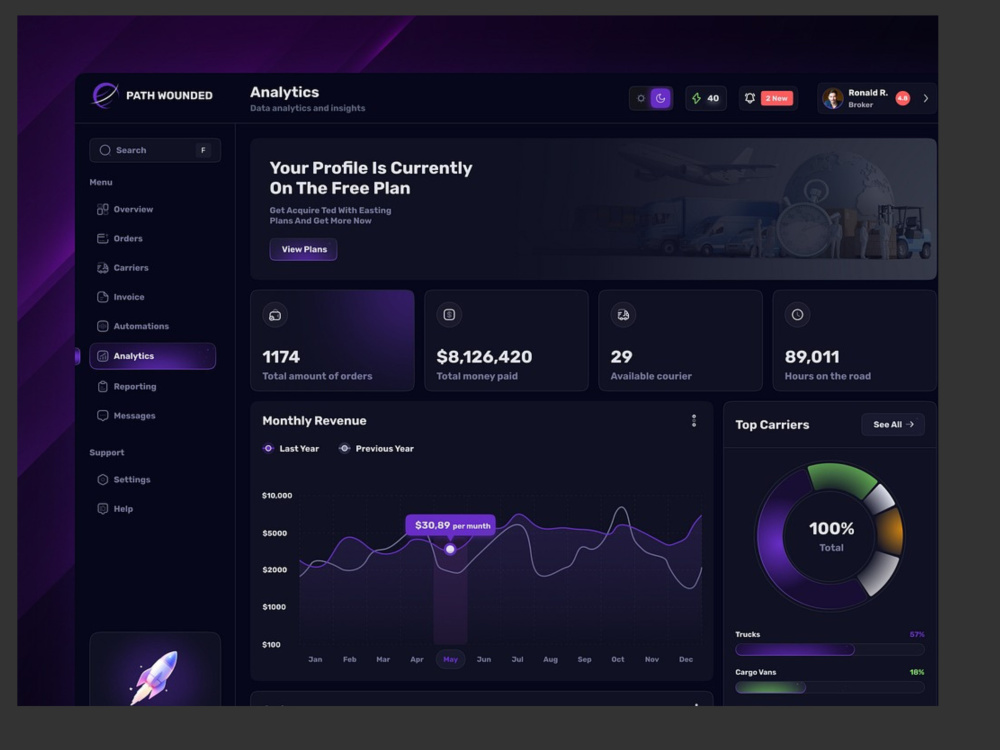Select the Oct month label
This screenshot has width=1000, height=750.
point(618,659)
